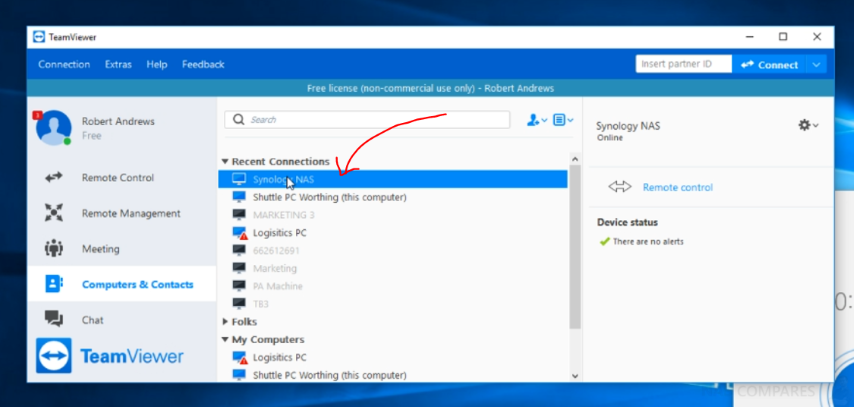The height and width of the screenshot is (407, 854).
Task: Click the contact list scrollbar up arrow
Action: (575, 159)
